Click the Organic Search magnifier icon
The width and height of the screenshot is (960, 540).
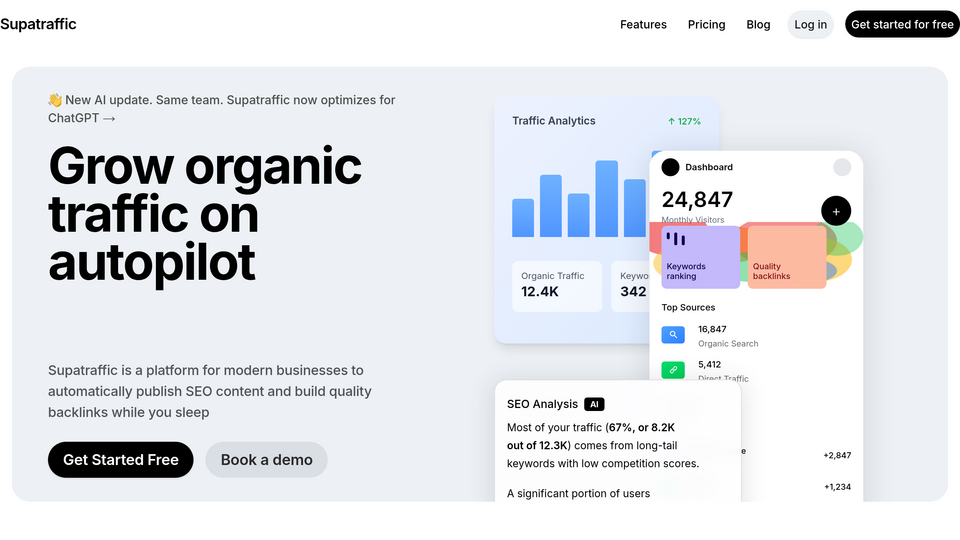[673, 335]
